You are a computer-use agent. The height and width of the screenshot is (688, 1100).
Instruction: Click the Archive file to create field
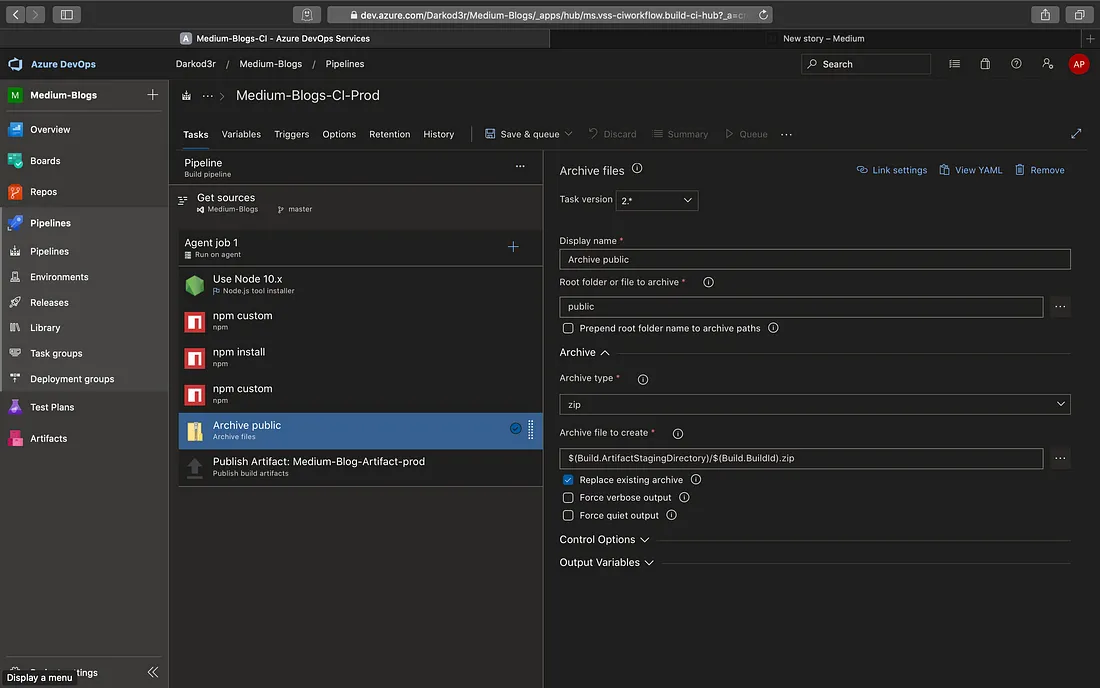coord(801,458)
